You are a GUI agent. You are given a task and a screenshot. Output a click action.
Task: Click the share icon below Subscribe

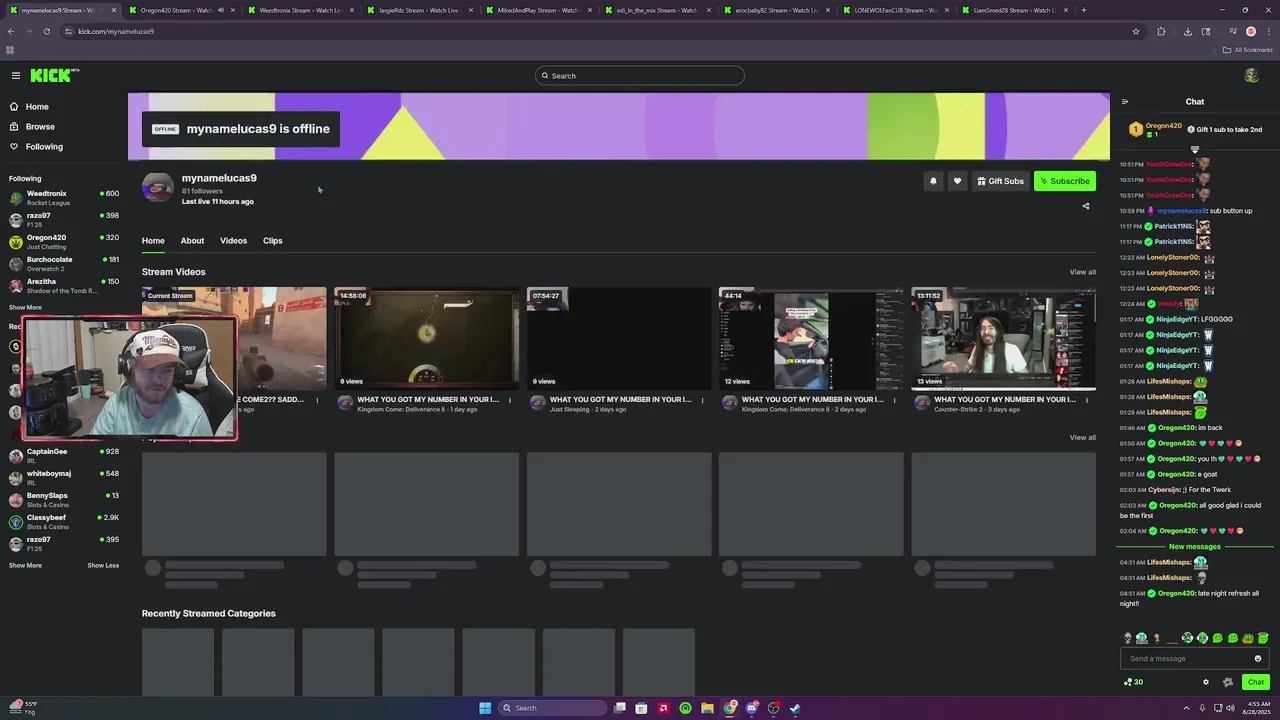(x=1086, y=206)
